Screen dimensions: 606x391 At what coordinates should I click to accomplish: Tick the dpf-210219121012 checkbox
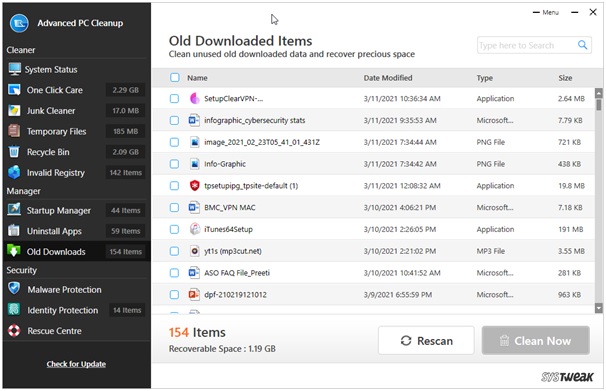click(x=174, y=294)
